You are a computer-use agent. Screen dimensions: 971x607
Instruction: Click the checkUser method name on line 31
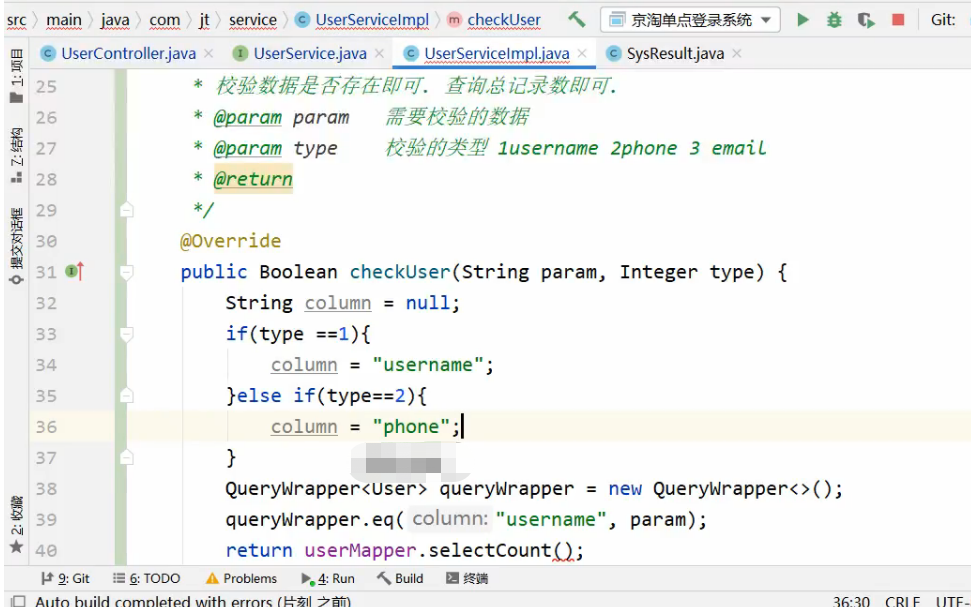click(x=400, y=272)
